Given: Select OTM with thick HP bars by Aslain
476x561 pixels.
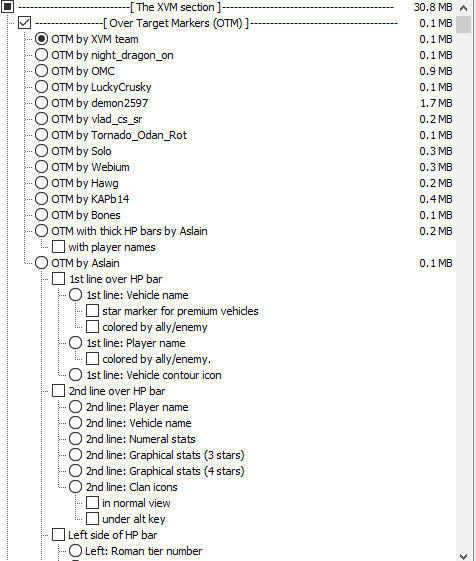Looking at the screenshot, I should [42, 231].
